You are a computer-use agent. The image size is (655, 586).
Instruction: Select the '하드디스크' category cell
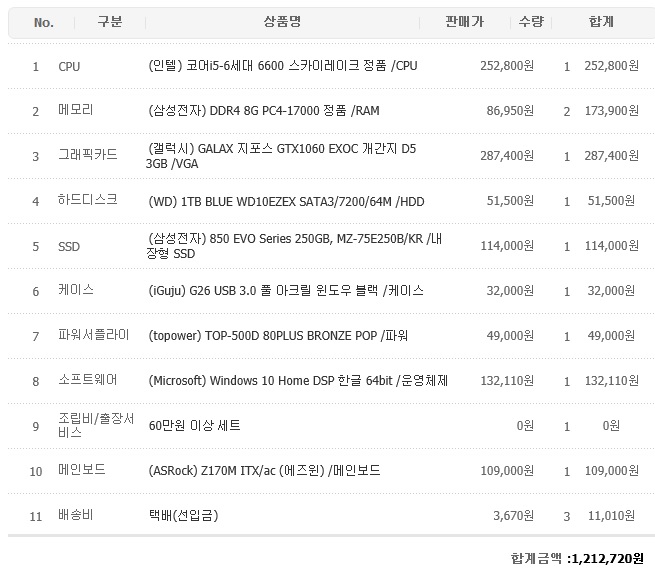[x=88, y=200]
